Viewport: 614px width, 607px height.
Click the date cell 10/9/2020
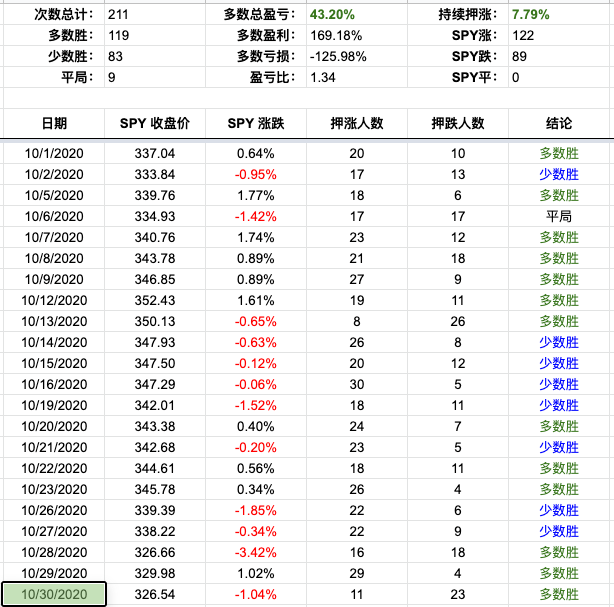click(x=54, y=280)
